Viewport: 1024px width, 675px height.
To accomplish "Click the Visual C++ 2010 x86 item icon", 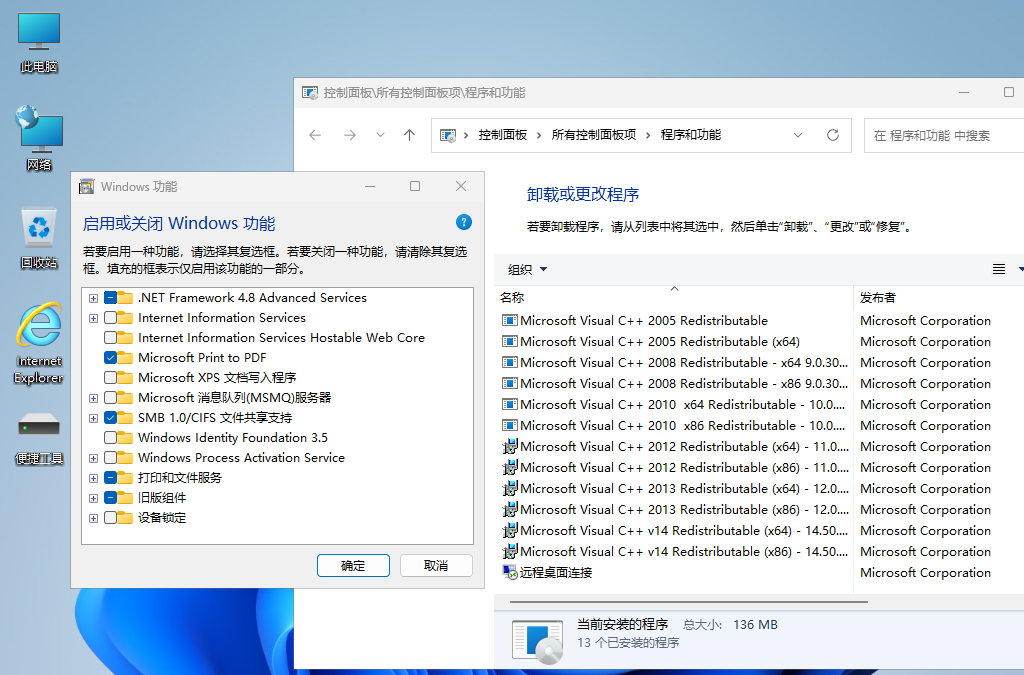I will [509, 426].
